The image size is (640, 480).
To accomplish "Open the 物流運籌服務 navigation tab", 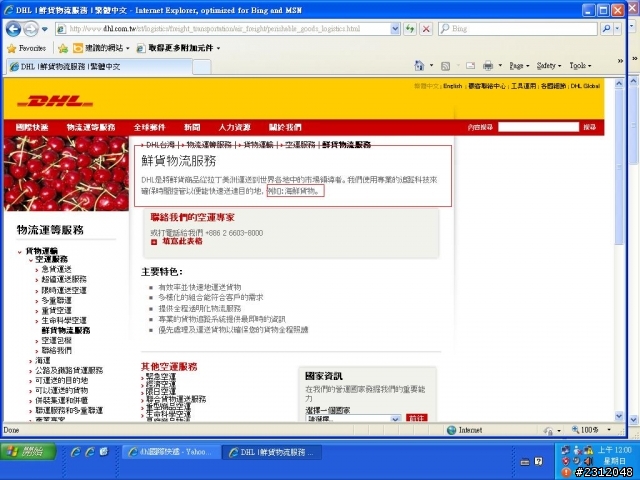I will click(91, 127).
